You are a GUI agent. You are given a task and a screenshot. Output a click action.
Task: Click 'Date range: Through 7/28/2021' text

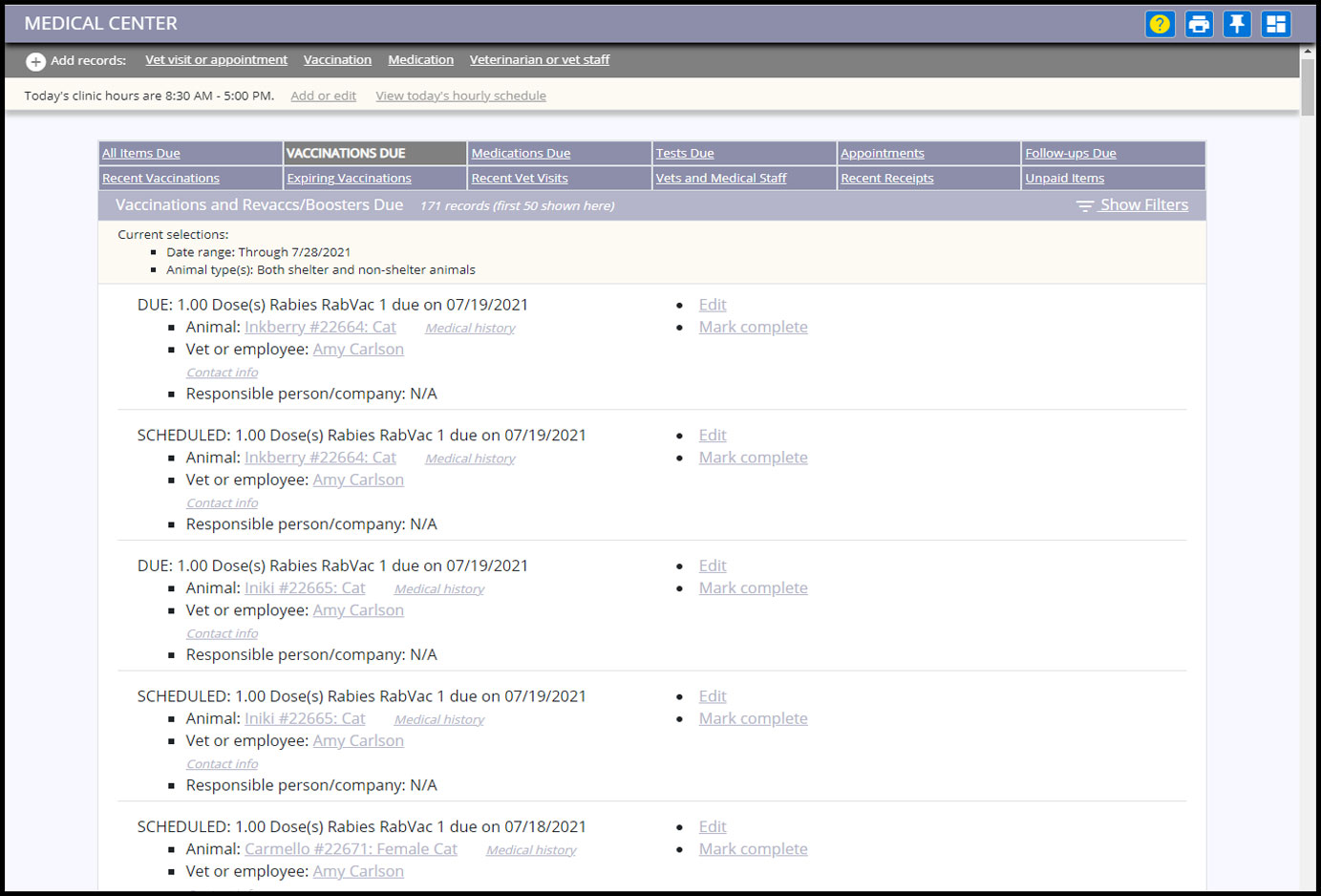click(258, 252)
